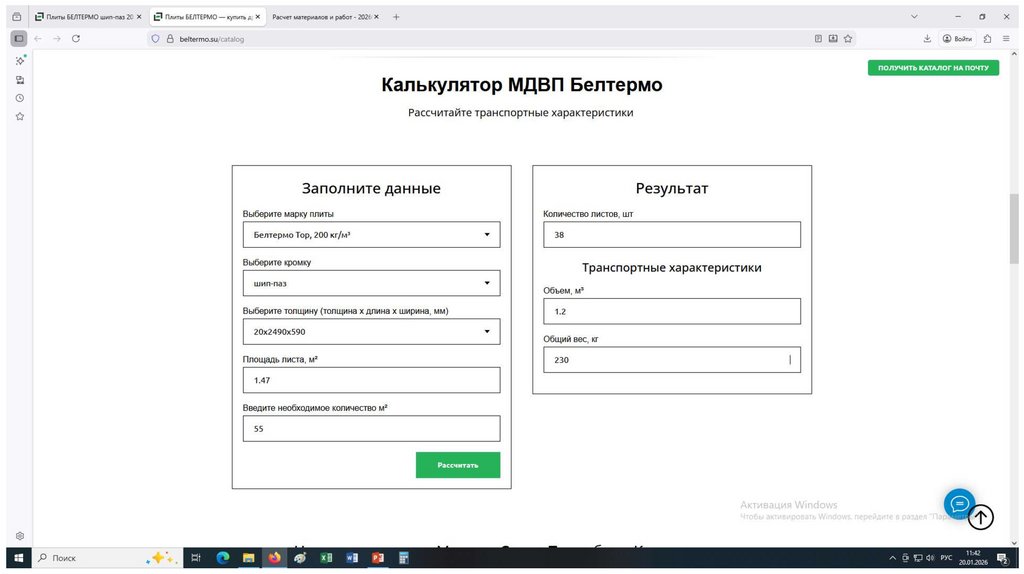Open the downloads panel in toolbar
The image size is (1024, 574).
(x=927, y=39)
